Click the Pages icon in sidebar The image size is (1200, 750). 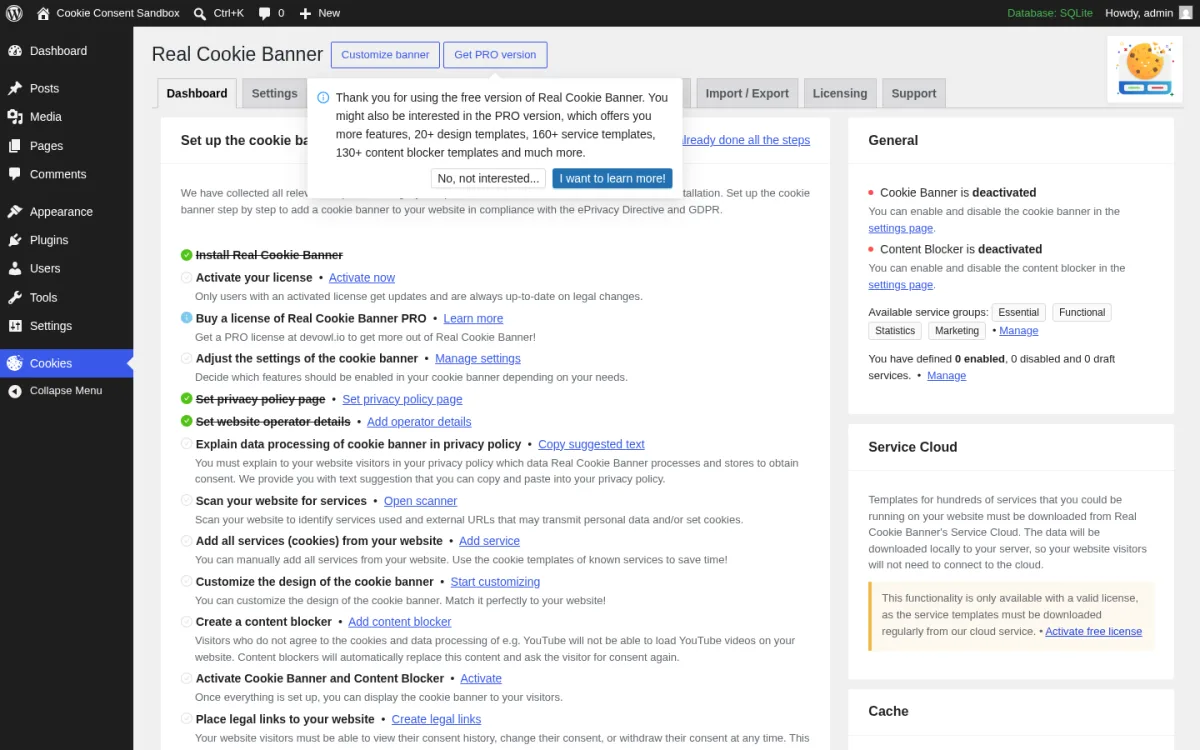(15, 146)
